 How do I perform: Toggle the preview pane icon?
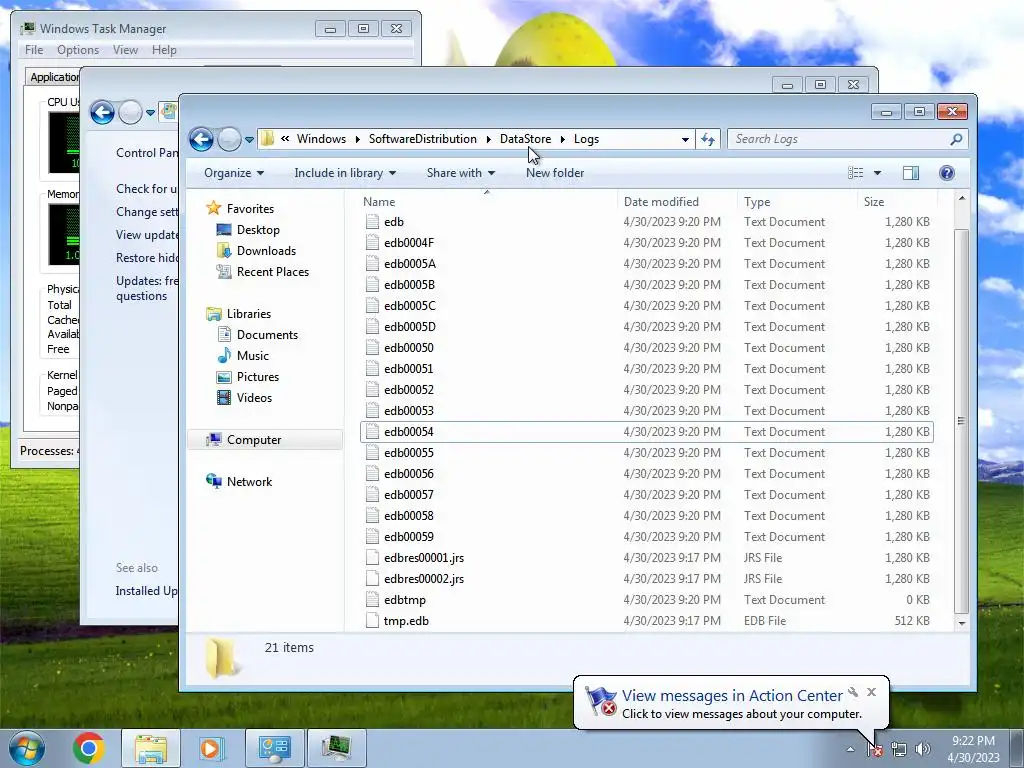(910, 173)
